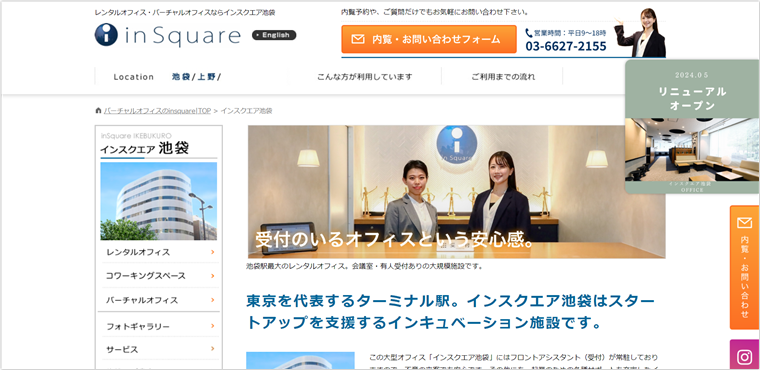Select the 池袋 location link

point(181,77)
